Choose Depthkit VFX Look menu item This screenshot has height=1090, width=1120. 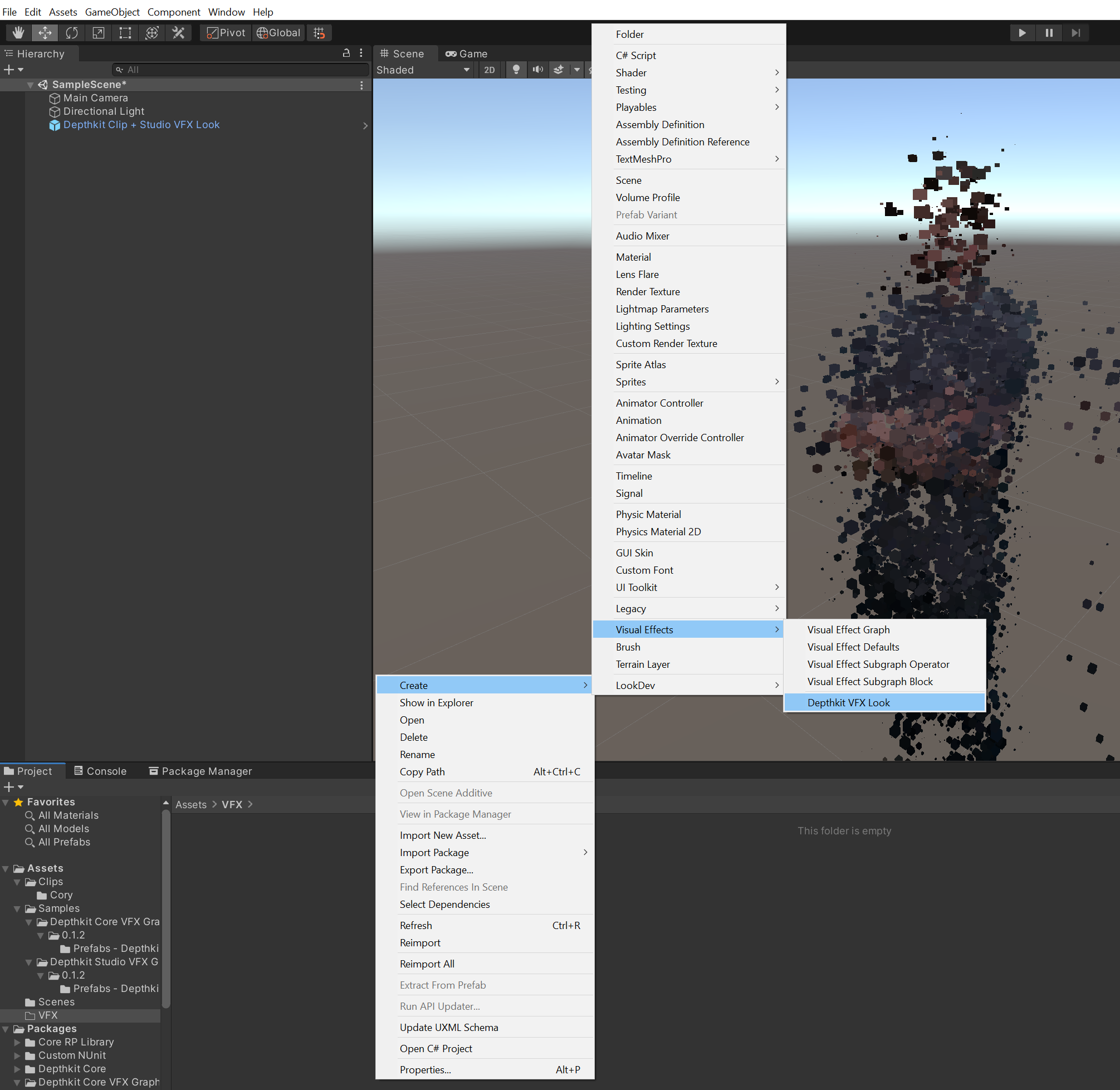pyautogui.click(x=848, y=702)
